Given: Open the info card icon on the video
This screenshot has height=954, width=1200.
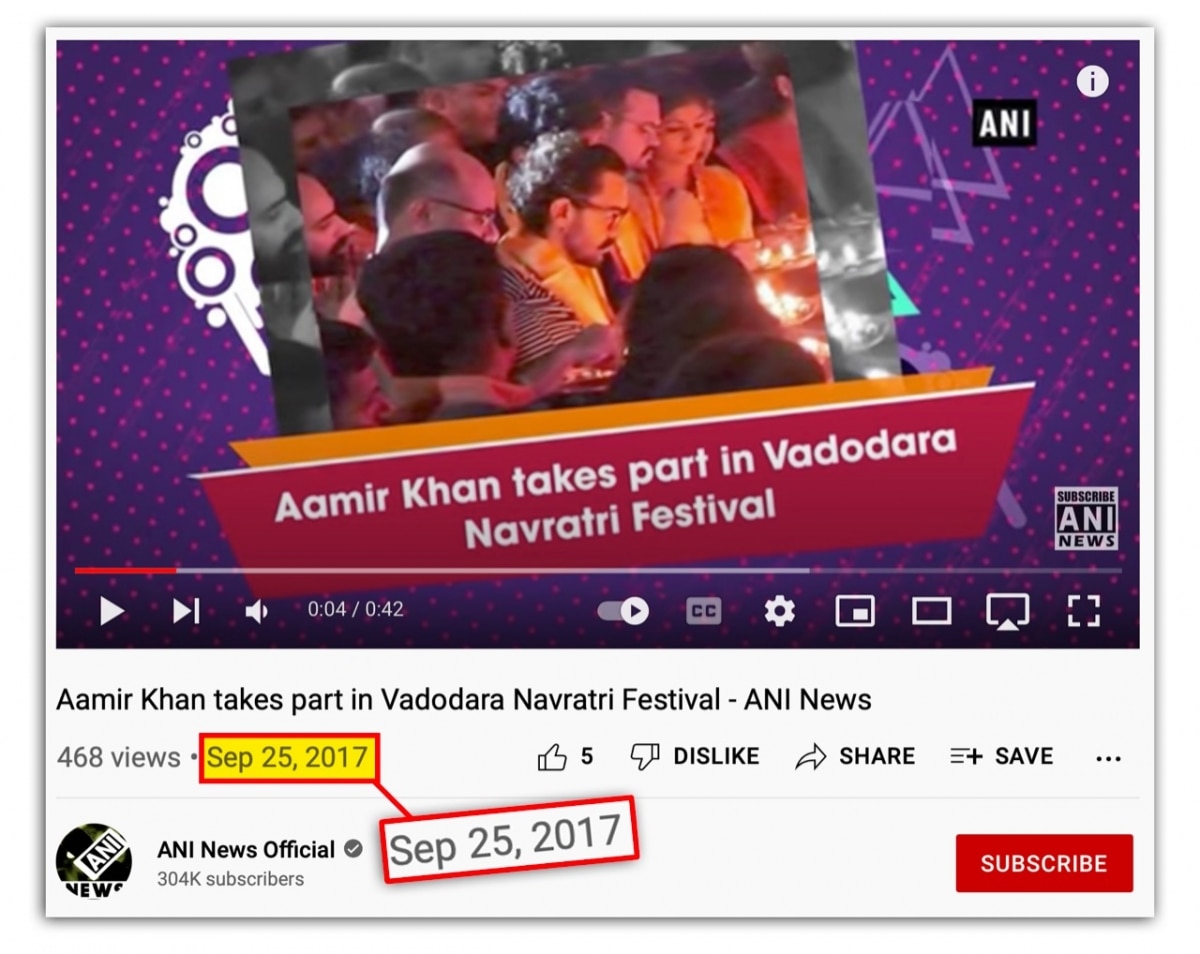Looking at the screenshot, I should 1092,81.
